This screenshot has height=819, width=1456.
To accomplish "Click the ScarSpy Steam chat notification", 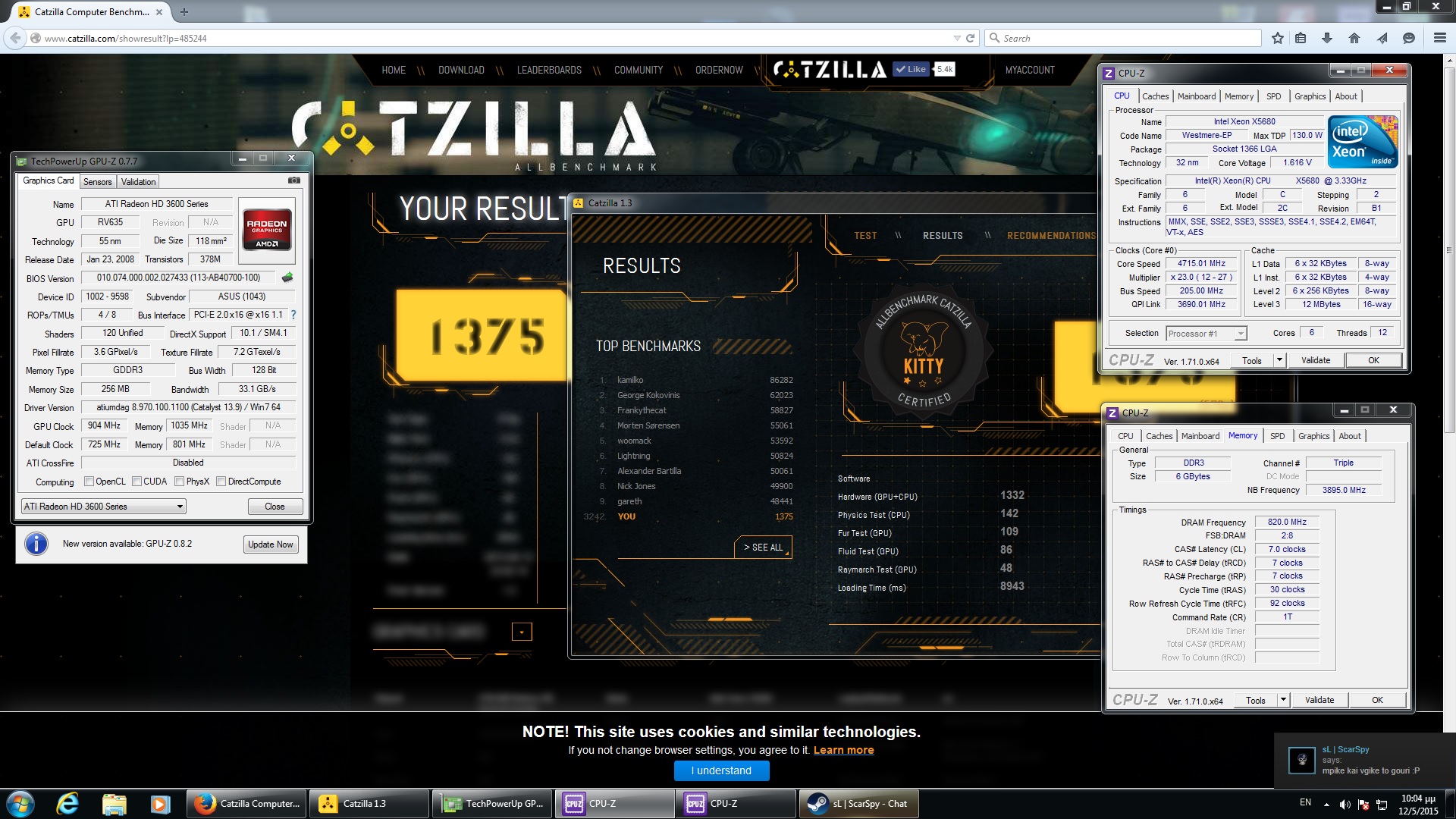I will pyautogui.click(x=1365, y=760).
